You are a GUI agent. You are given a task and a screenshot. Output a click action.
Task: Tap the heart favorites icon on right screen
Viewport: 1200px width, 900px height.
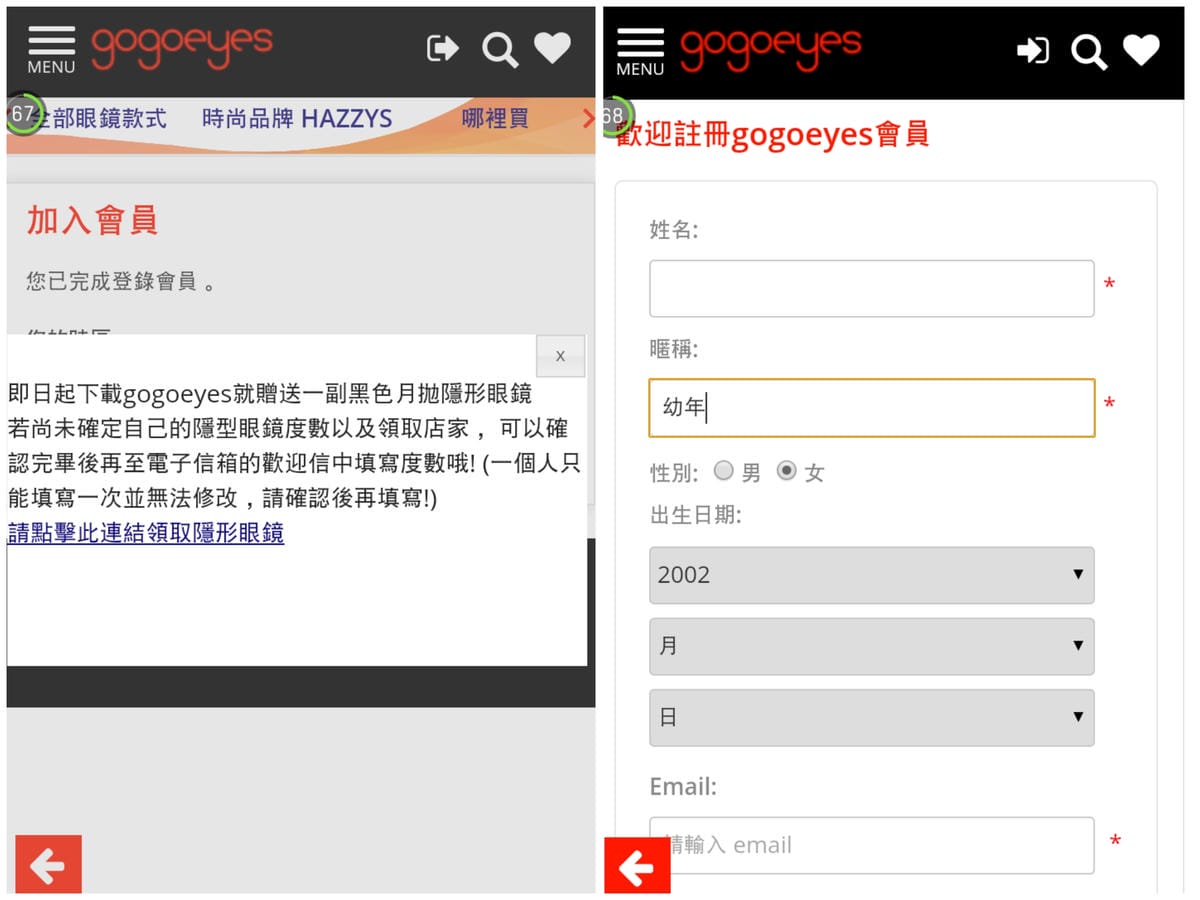pyautogui.click(x=1141, y=50)
